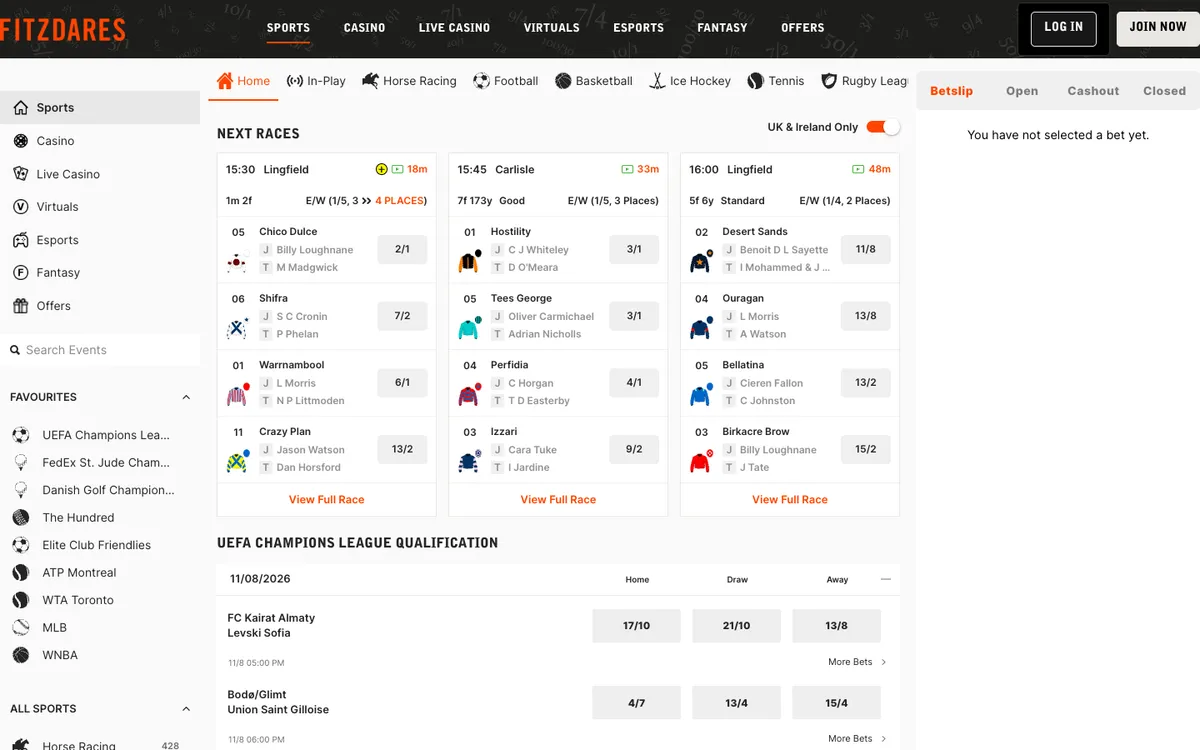Click the Danish Golf Championship icon
Image resolution: width=1200 pixels, height=750 pixels.
(20, 490)
